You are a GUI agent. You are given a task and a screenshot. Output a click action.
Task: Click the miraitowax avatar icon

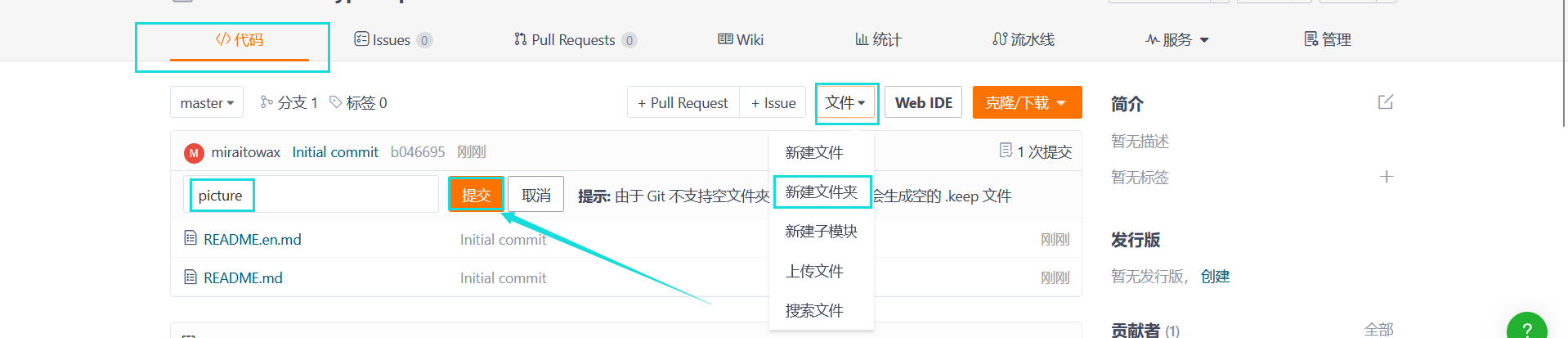coord(194,153)
